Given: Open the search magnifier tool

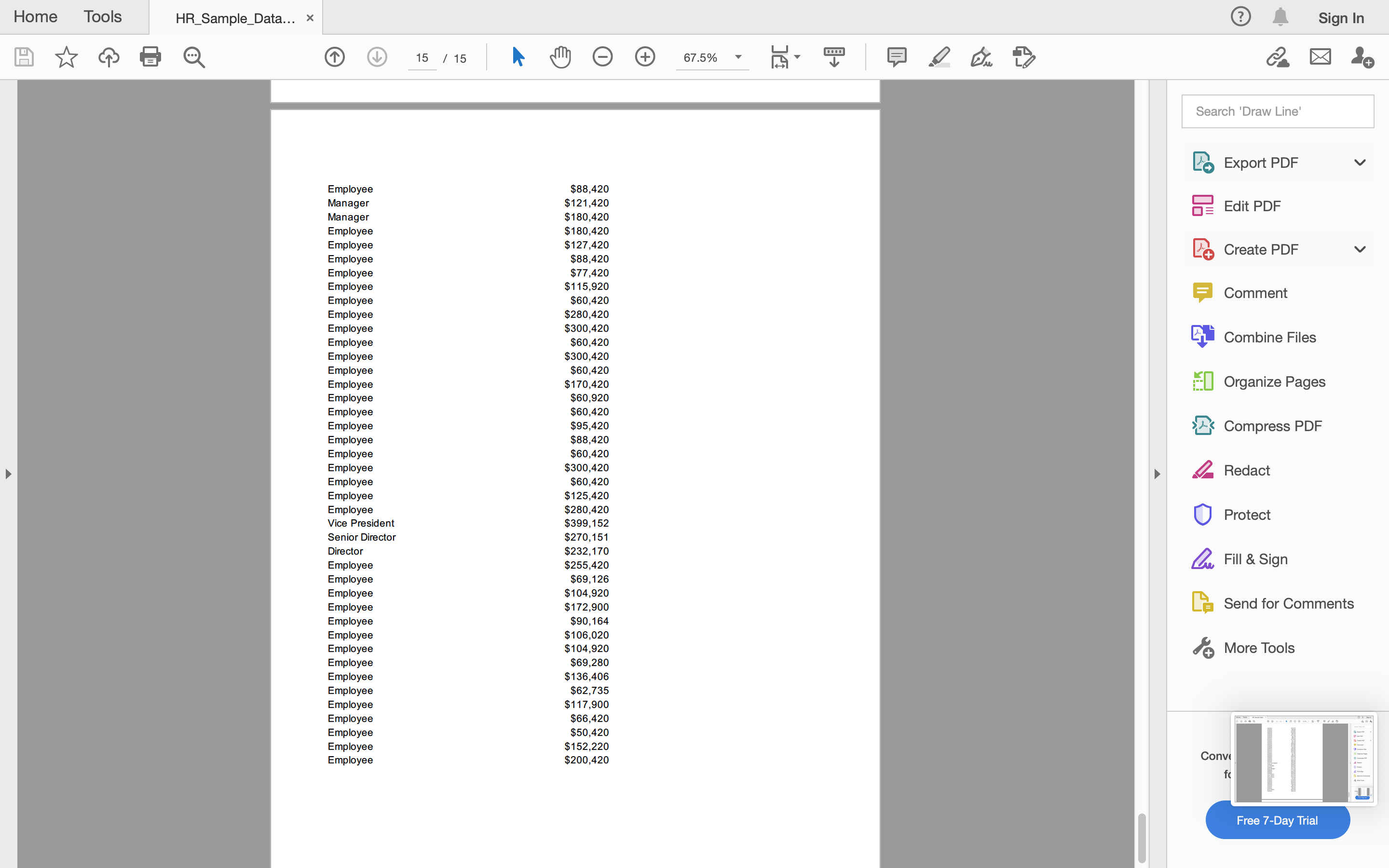Looking at the screenshot, I should click(x=194, y=57).
